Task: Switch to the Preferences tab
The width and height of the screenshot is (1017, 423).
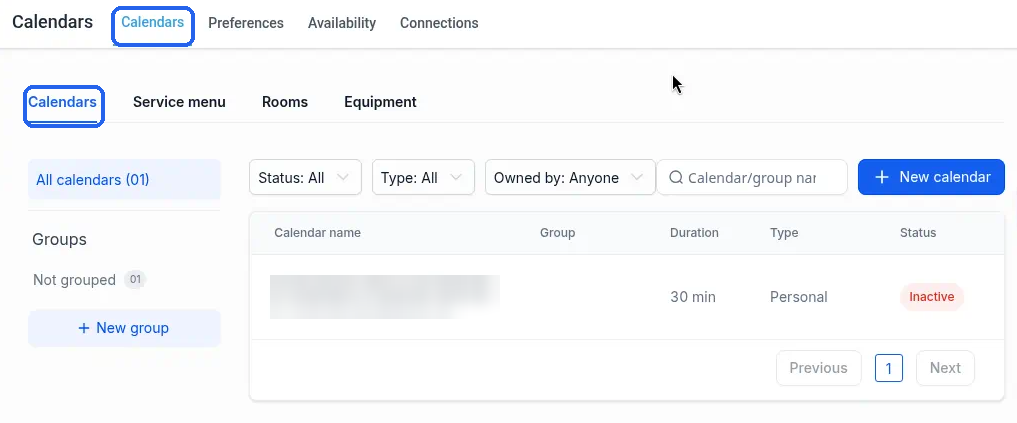Action: click(246, 23)
